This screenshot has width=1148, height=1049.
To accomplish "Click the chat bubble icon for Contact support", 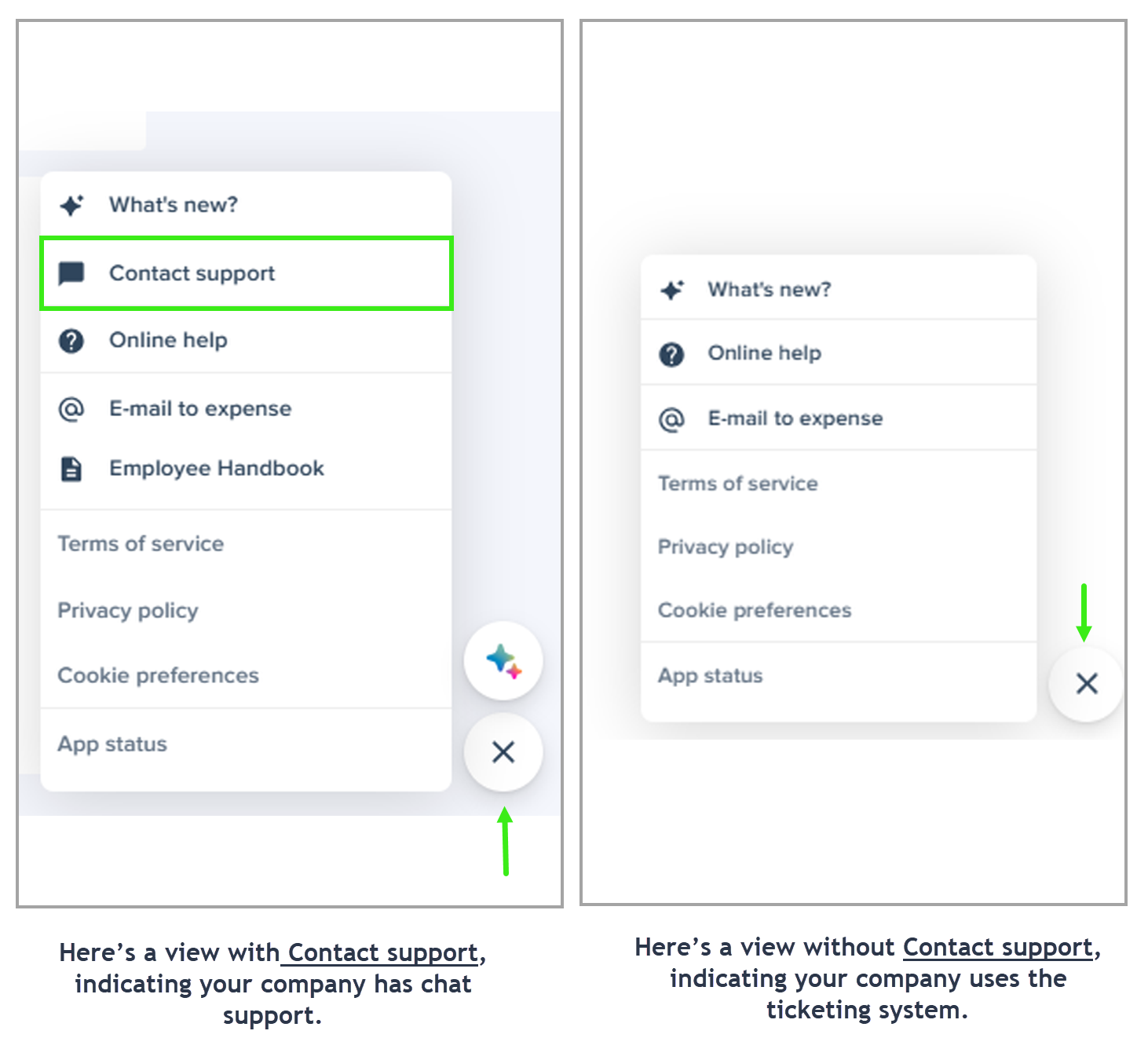I will tap(71, 273).
